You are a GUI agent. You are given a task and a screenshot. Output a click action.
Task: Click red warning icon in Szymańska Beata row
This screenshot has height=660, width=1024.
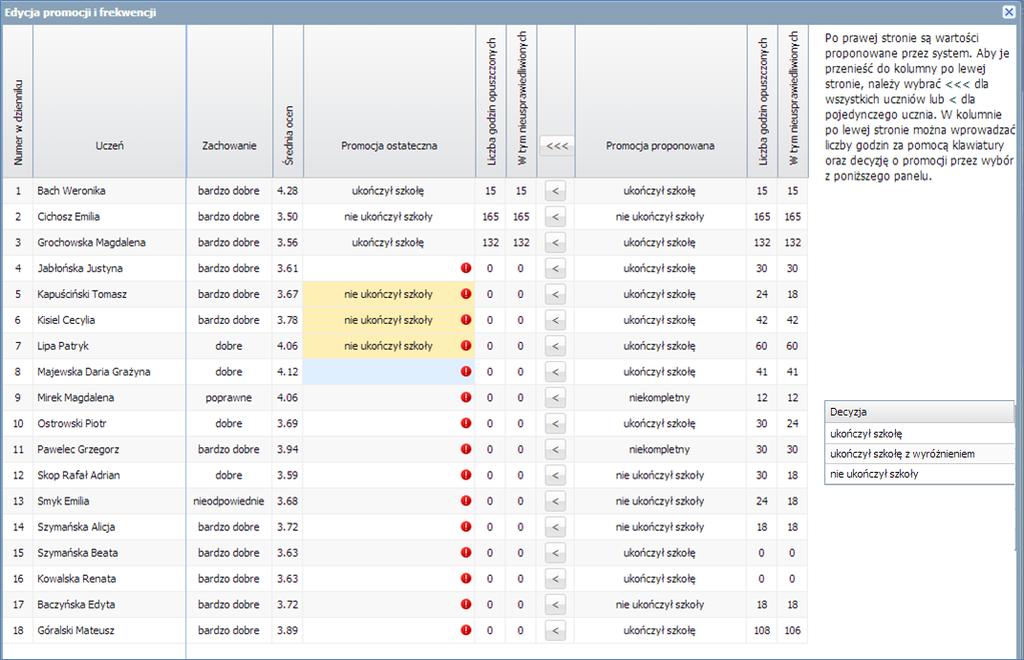click(466, 552)
